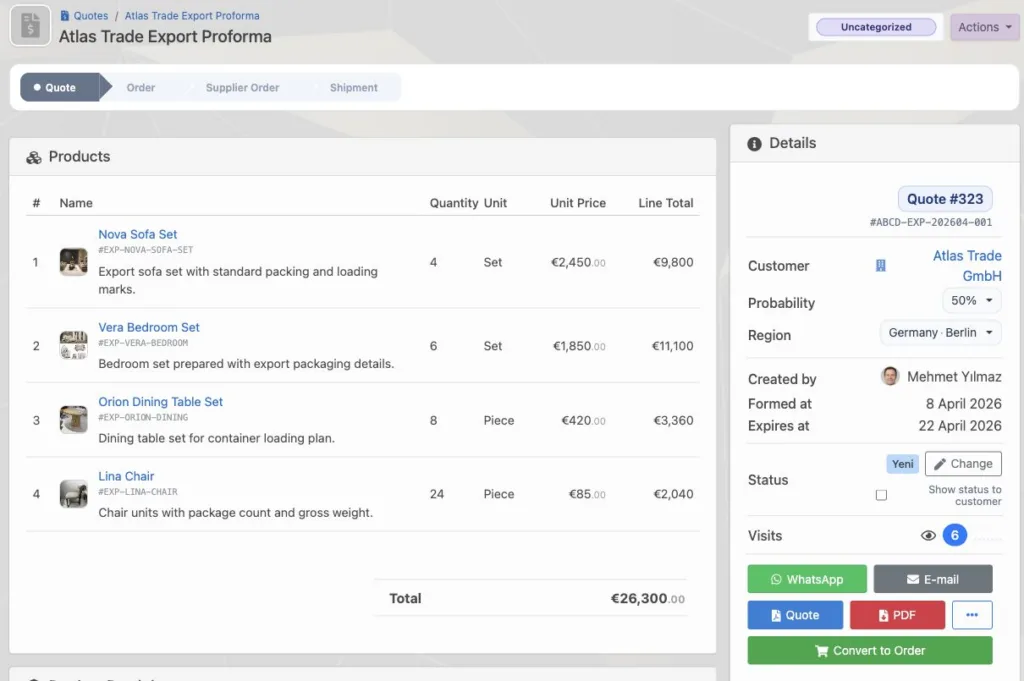Send the quote via the E-mail button
This screenshot has height=681, width=1024.
tap(933, 579)
